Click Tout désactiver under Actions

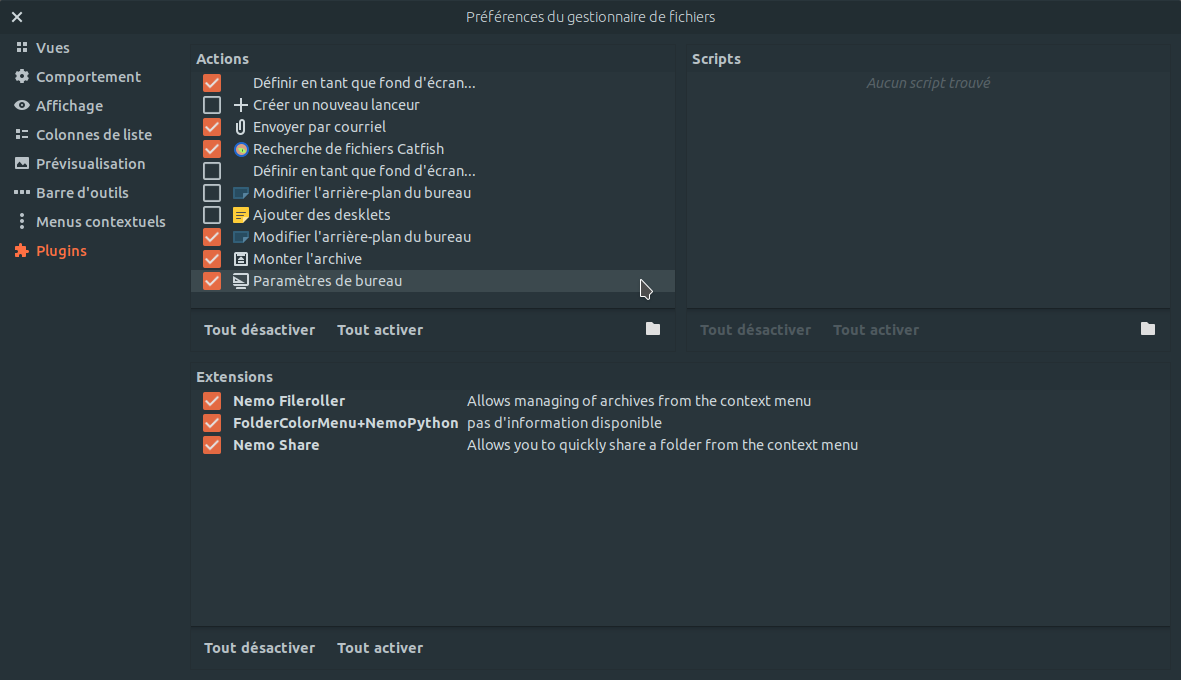coord(259,330)
